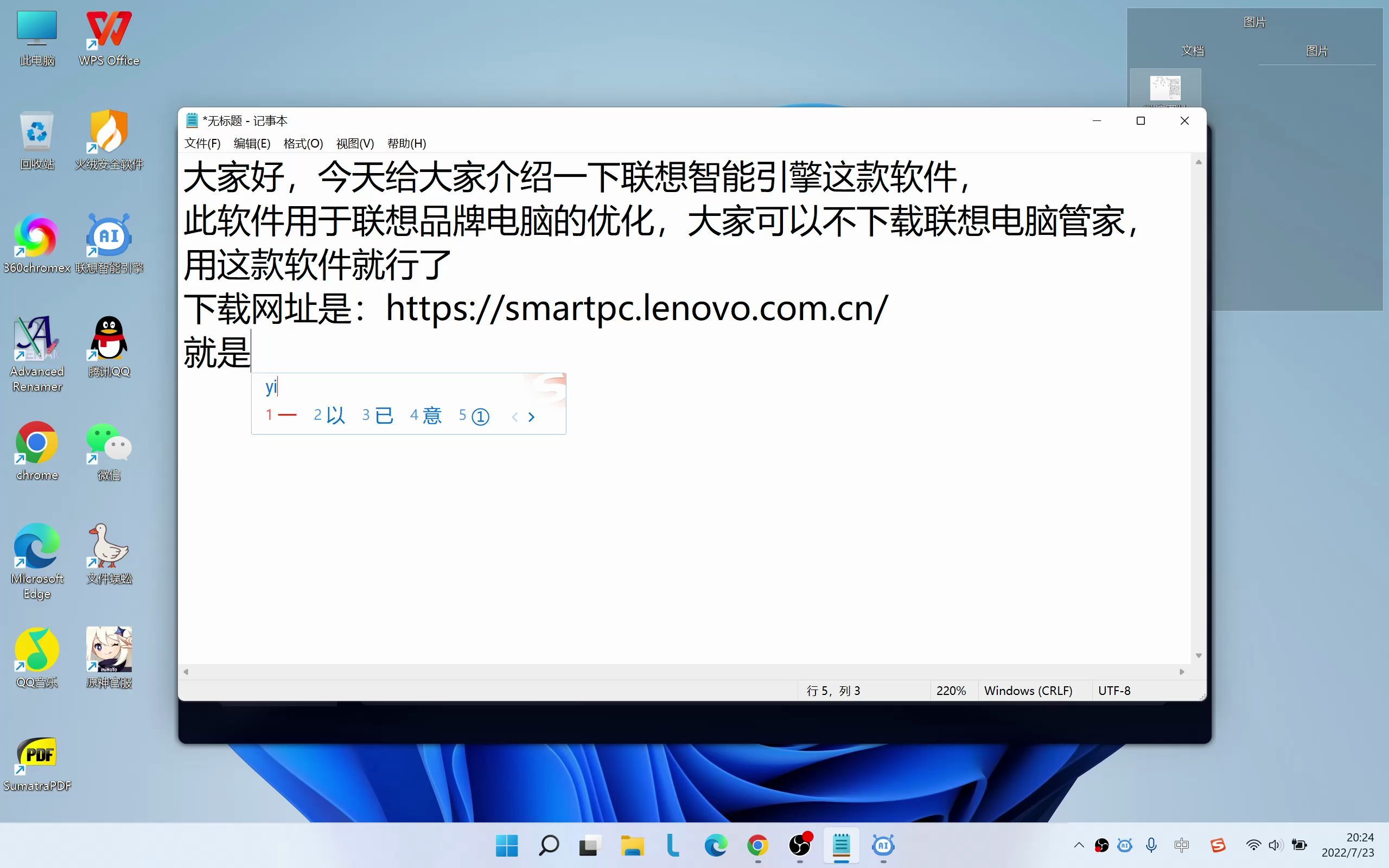The image size is (1389, 868).
Task: Open the clock and date 20:24 panel
Action: 1347,845
